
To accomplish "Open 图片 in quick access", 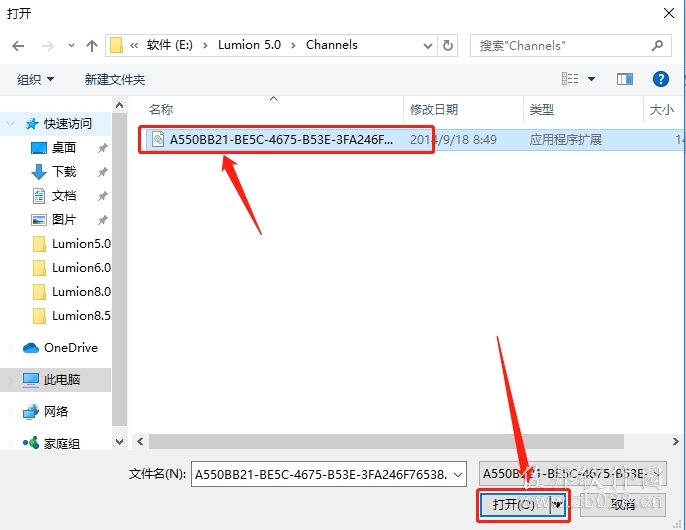I will click(x=64, y=220).
